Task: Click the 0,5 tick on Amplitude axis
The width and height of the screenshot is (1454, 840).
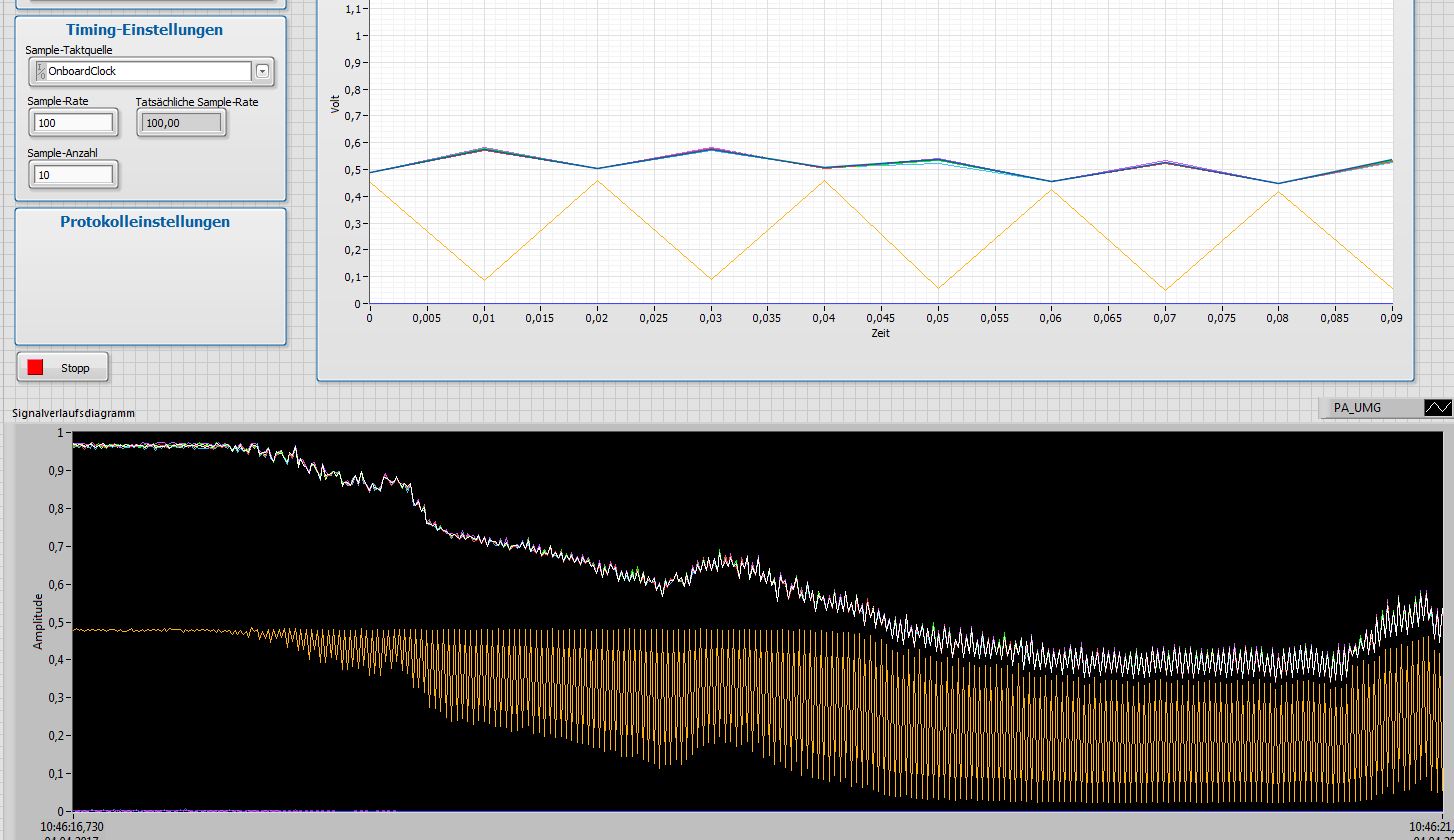Action: tap(56, 623)
